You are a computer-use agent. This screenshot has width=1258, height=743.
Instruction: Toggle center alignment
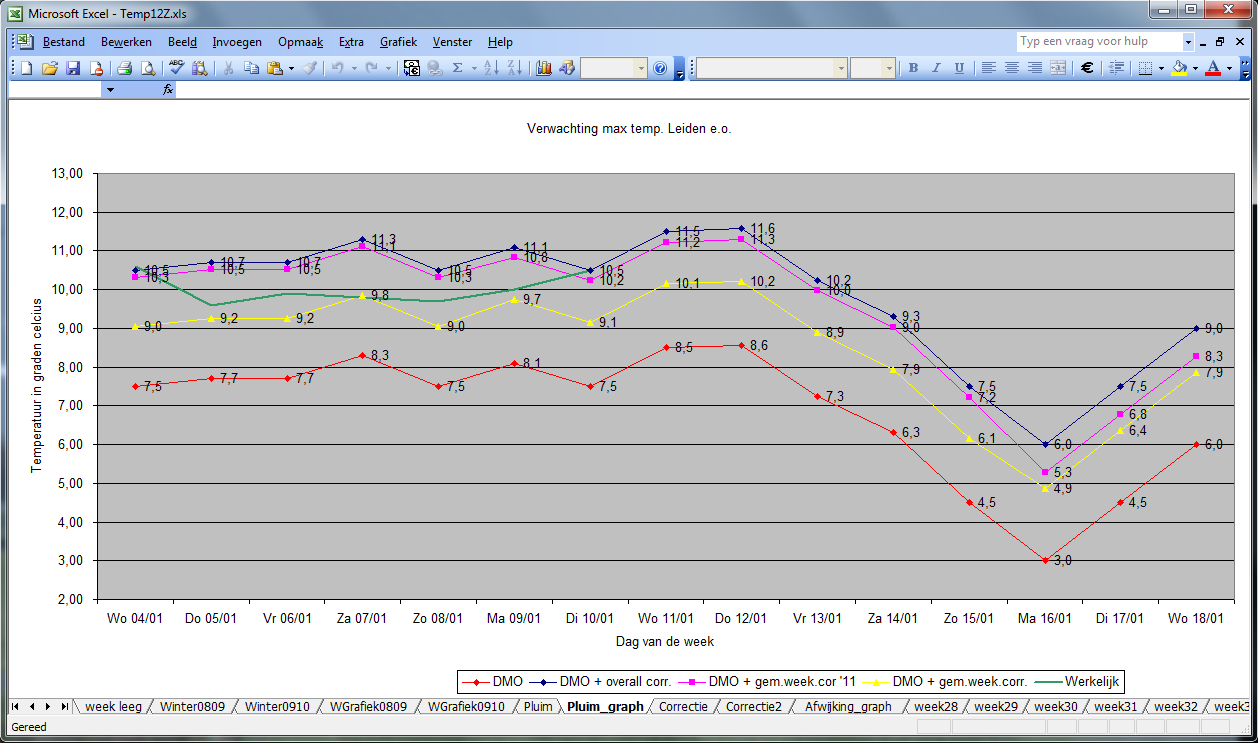(1012, 68)
